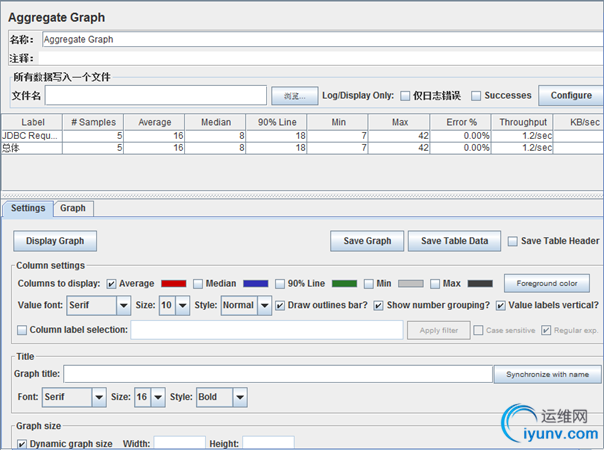Click the Error % column header
The width and height of the screenshot is (604, 450).
[461, 122]
